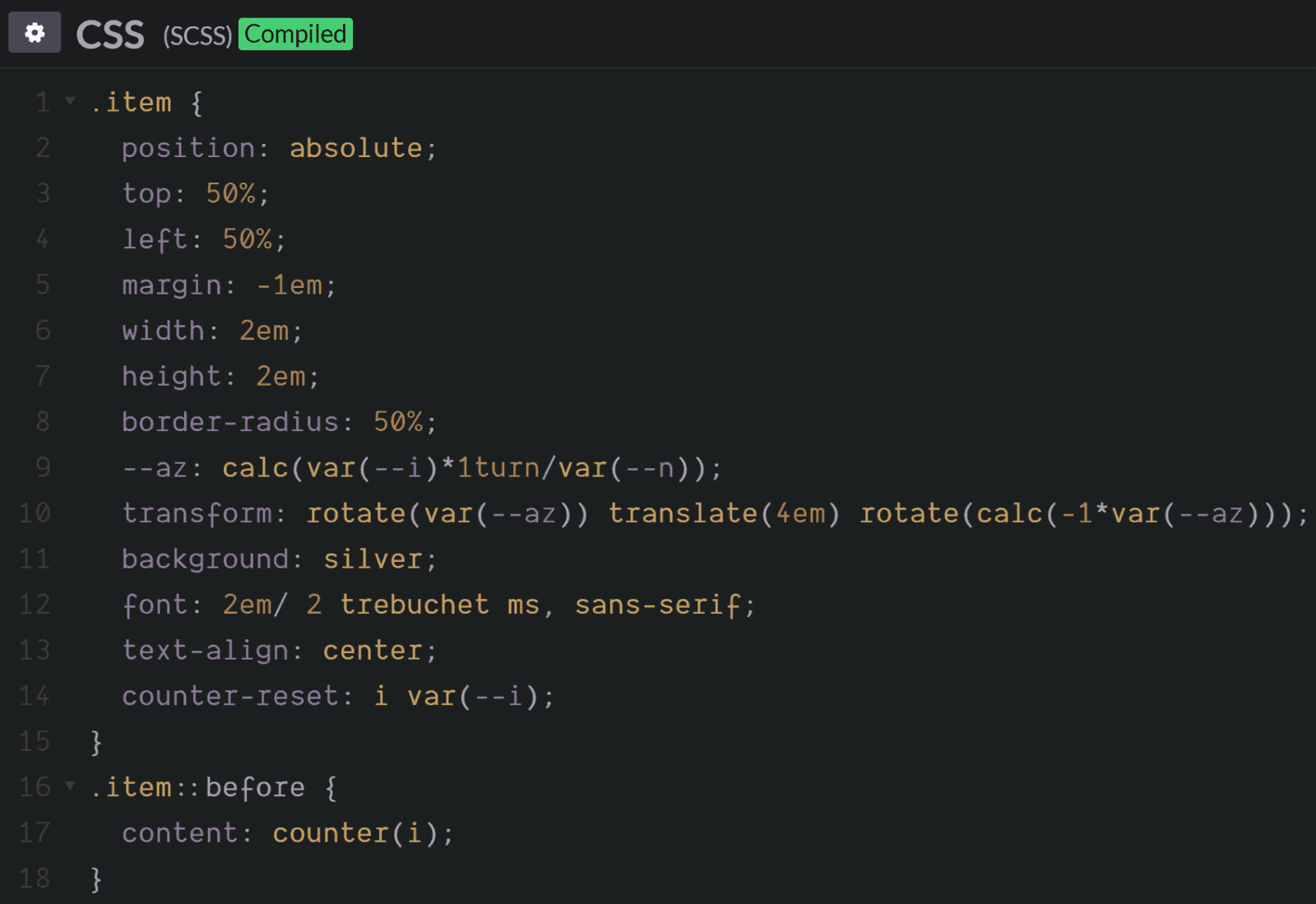Place cursor in 'trebuchet ms' font name
This screenshot has height=904, width=1316.
coord(439,605)
